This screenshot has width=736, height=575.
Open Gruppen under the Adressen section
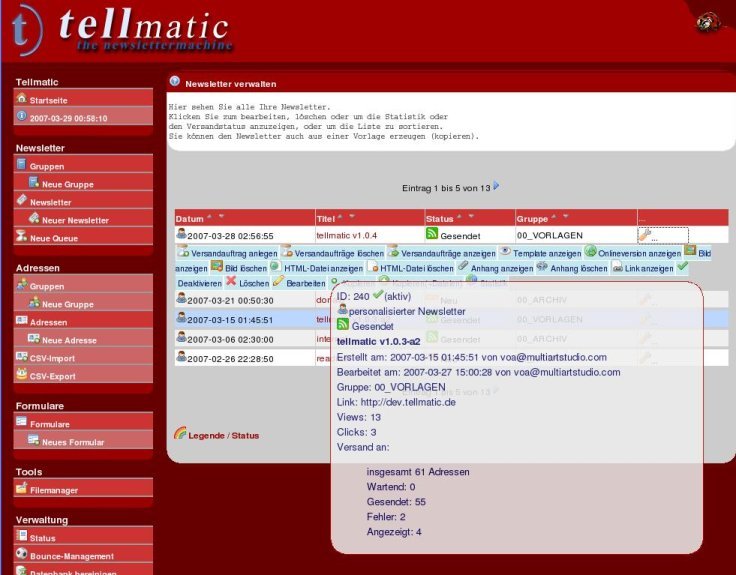point(46,286)
